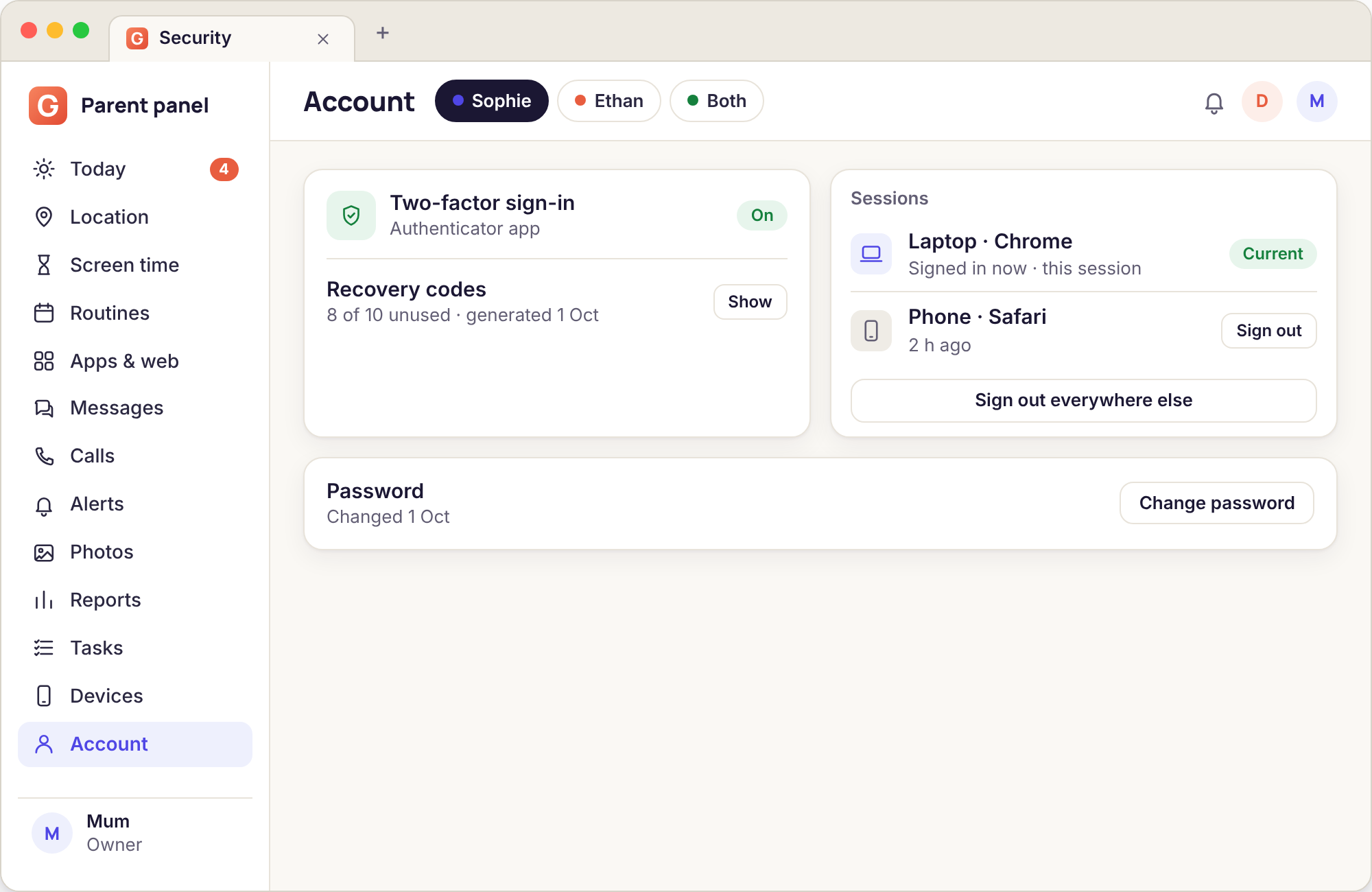Open the Messages chat bubble icon

[44, 408]
